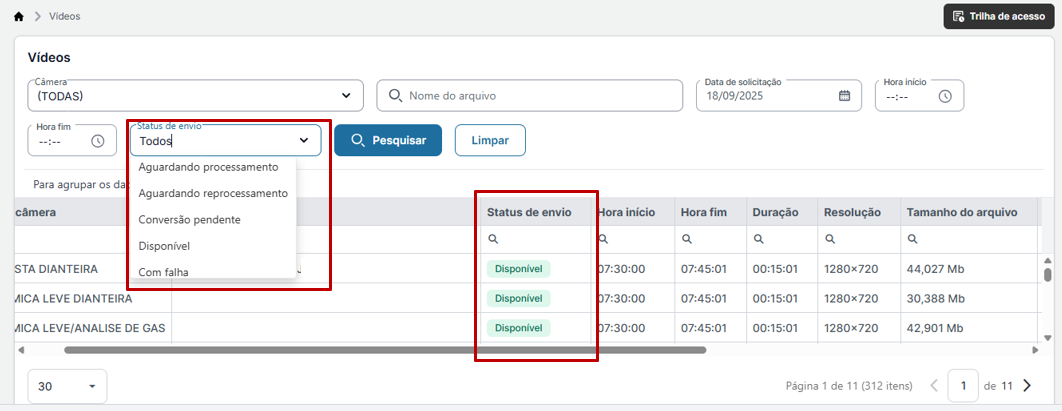Go to the next page arrow

(1027, 386)
